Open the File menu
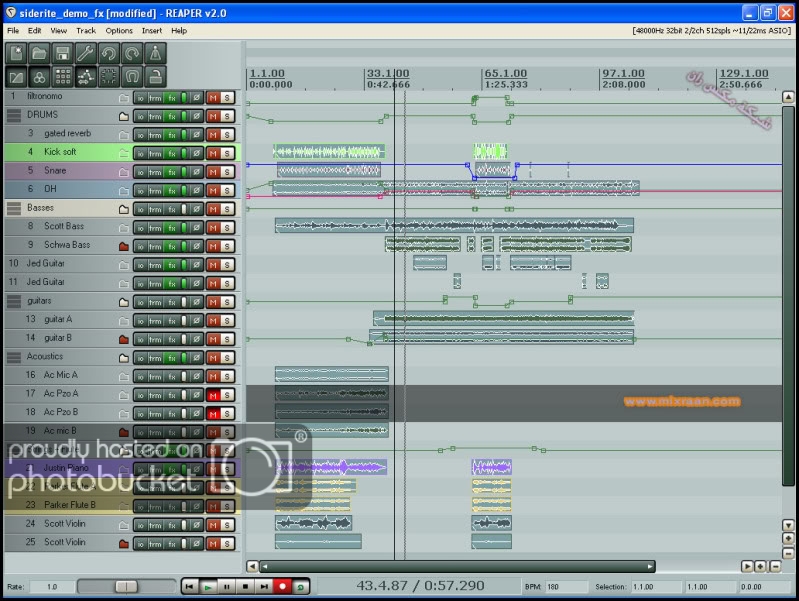 click(13, 31)
